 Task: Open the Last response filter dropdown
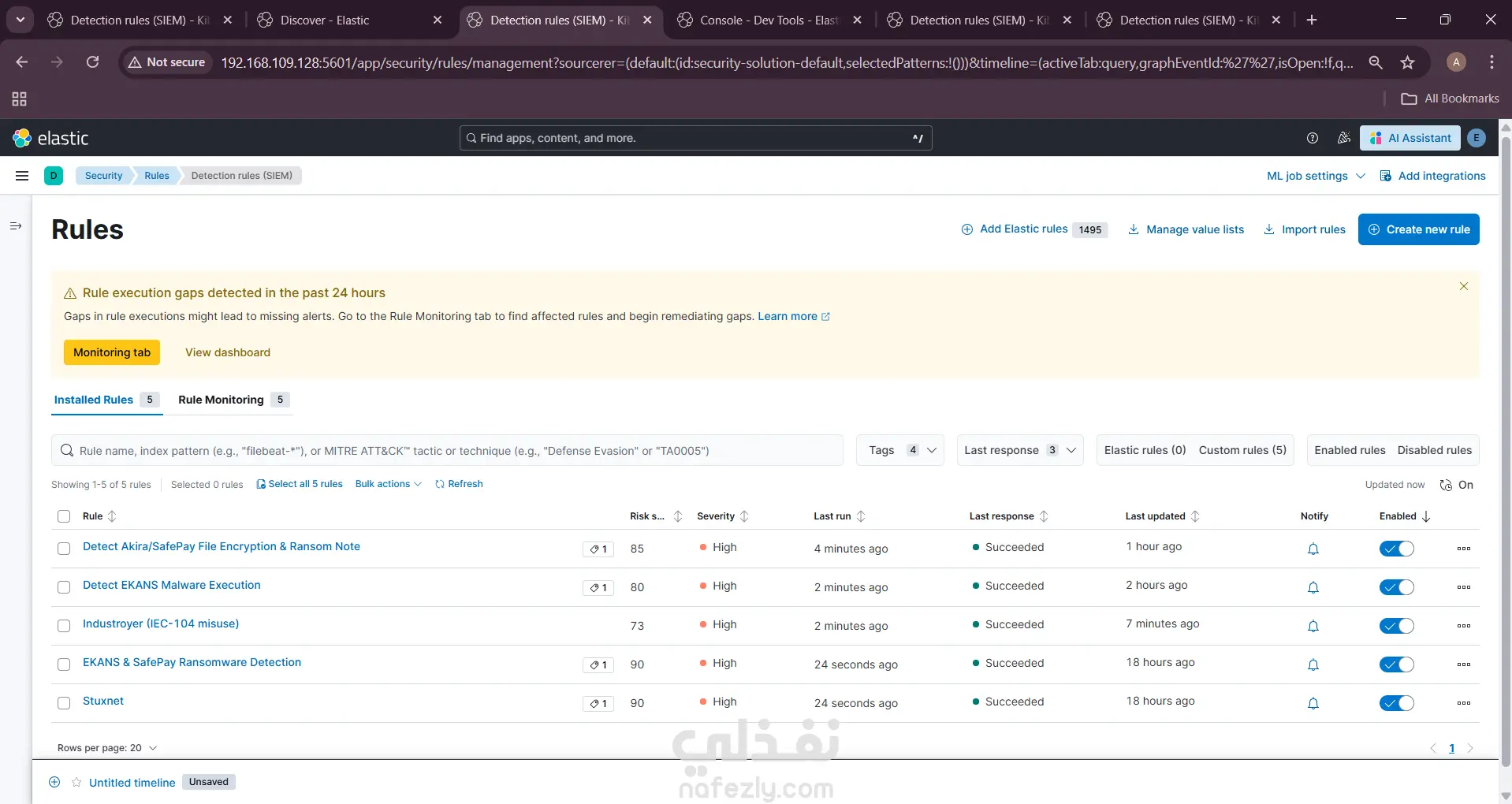point(1020,450)
